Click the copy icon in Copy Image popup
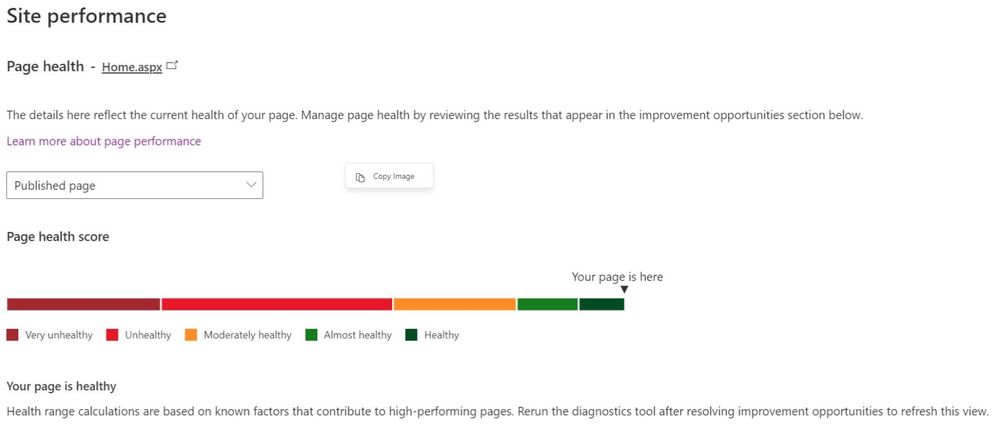The width and height of the screenshot is (999, 428). click(361, 177)
